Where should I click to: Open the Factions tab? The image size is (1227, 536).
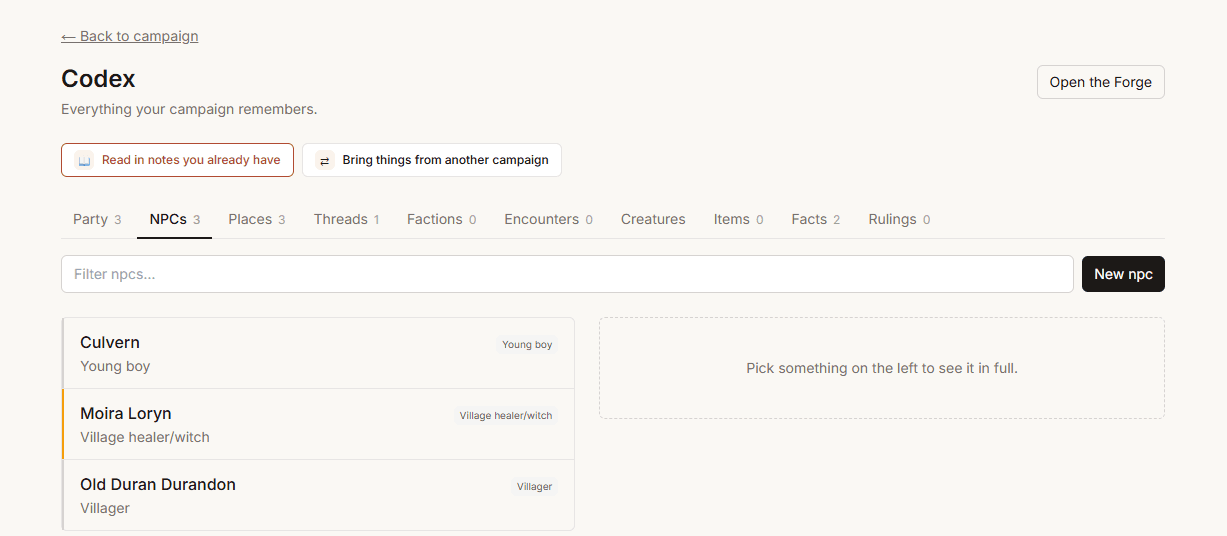pos(441,219)
